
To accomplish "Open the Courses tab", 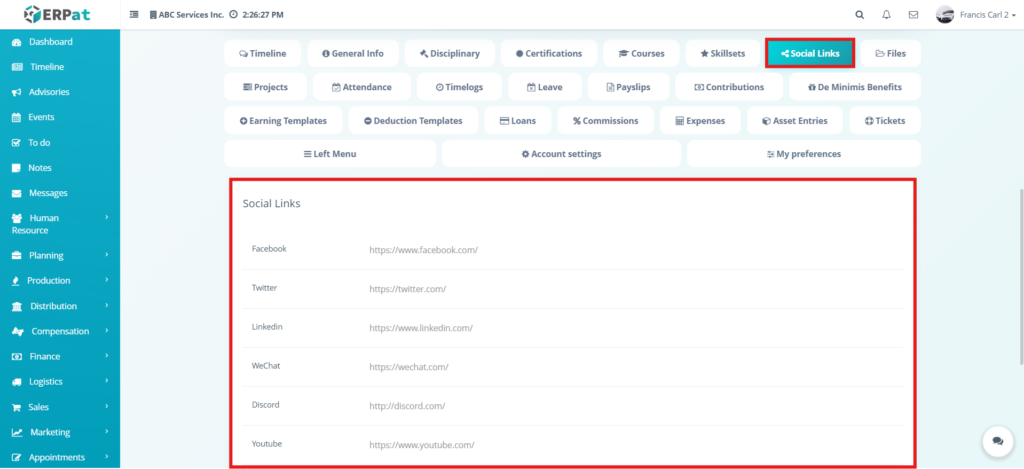I will click(641, 54).
